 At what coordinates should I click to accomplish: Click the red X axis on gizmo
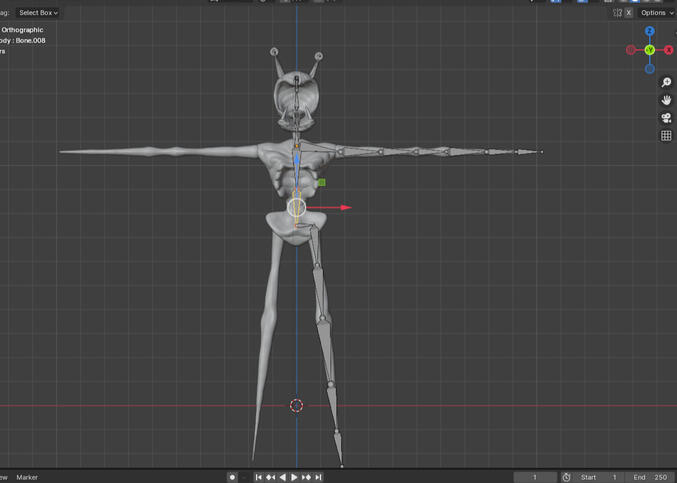coord(668,50)
